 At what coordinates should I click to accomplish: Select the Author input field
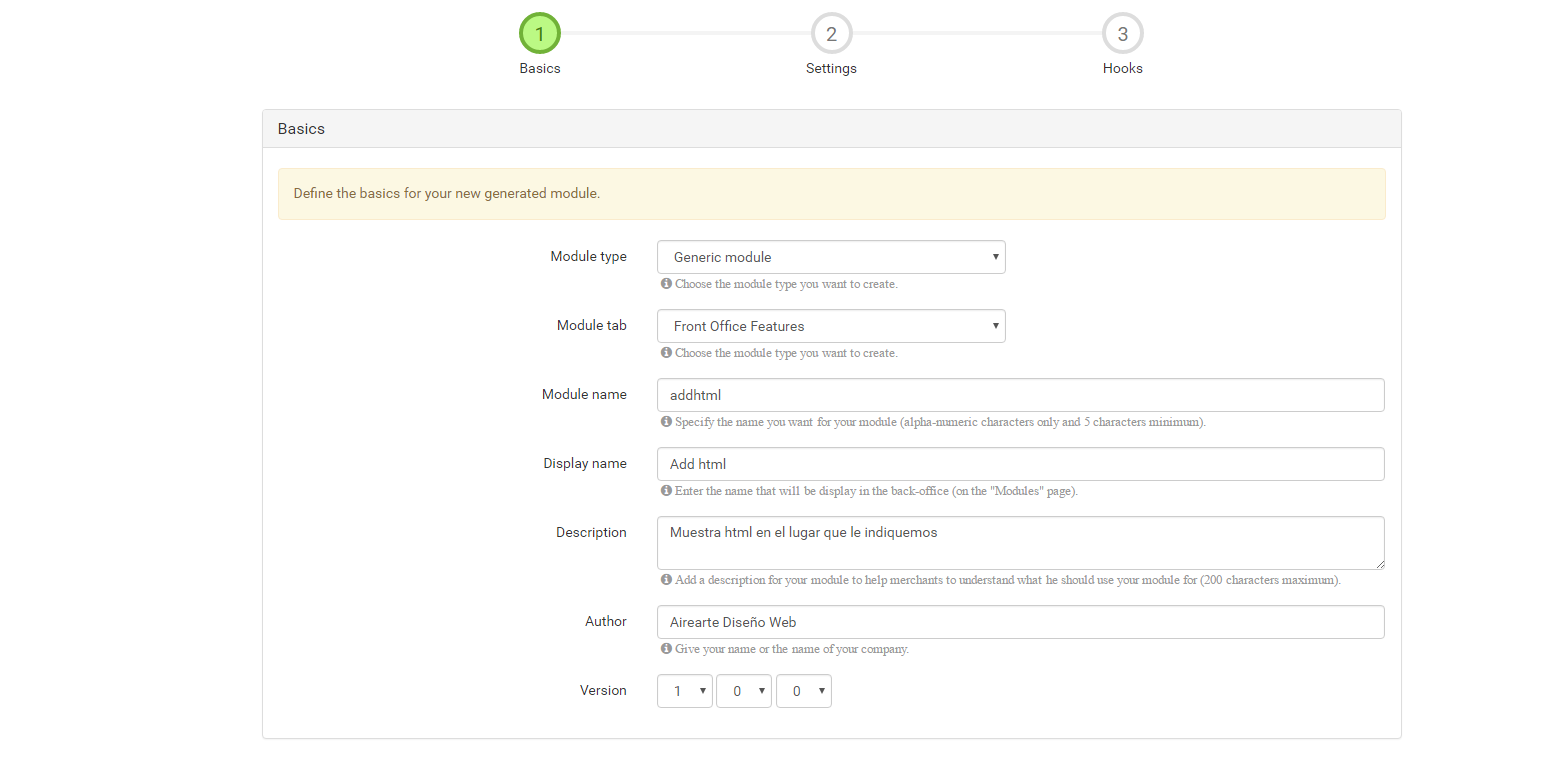pyautogui.click(x=1020, y=622)
